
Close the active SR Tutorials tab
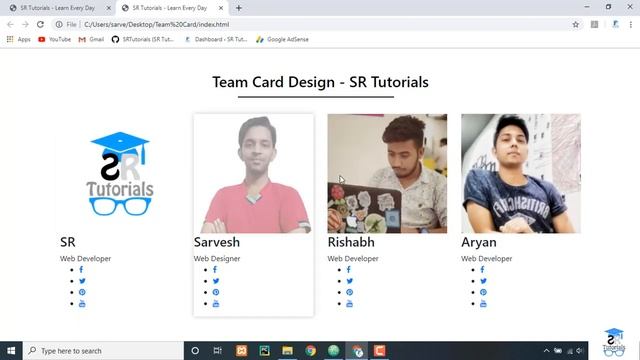click(x=221, y=8)
